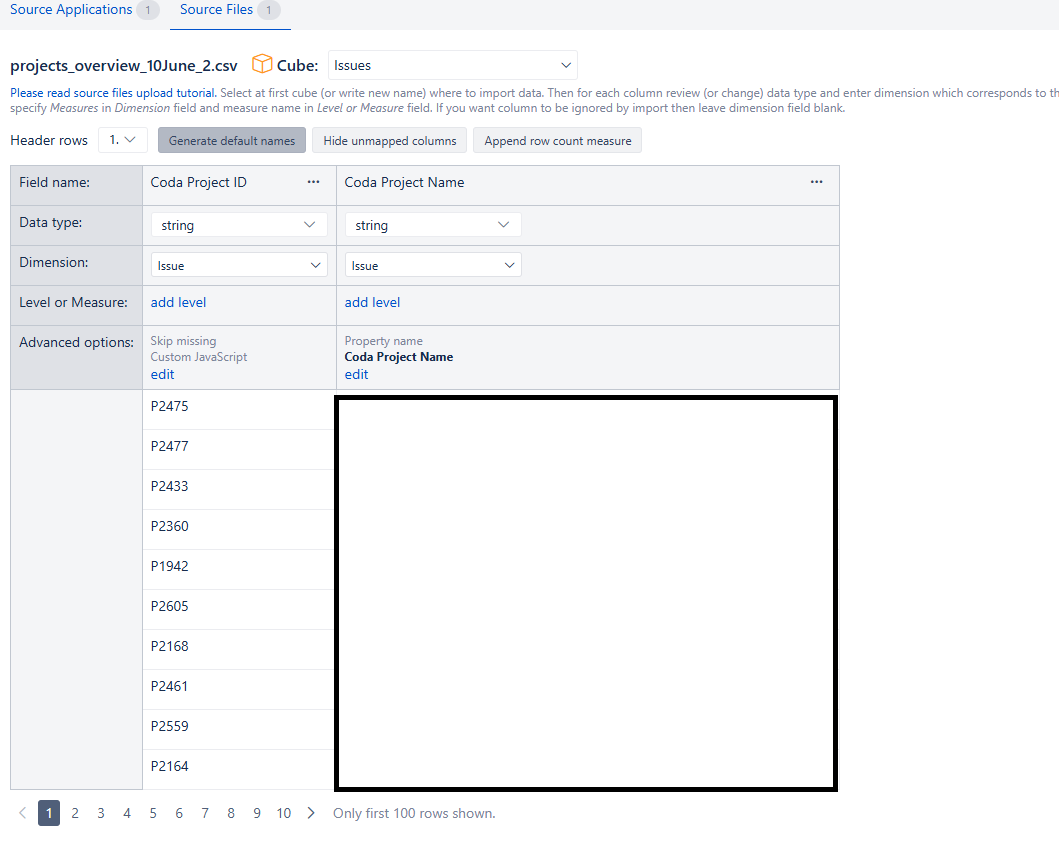This screenshot has height=854, width=1059.
Task: Go to page 8
Action: pos(231,813)
